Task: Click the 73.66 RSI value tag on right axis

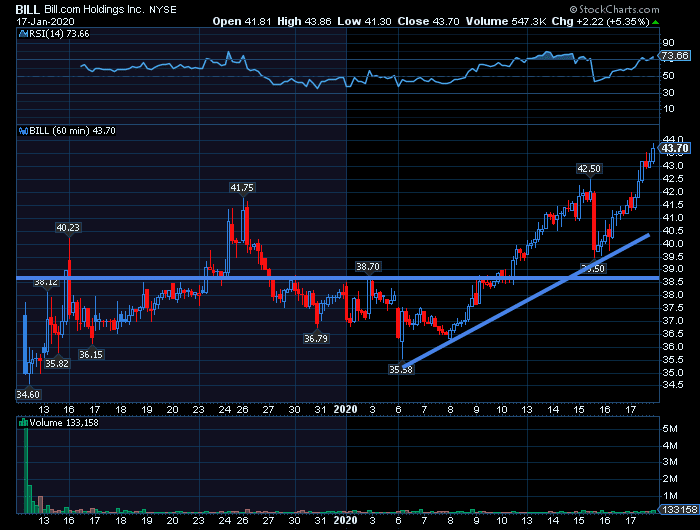Action: (x=675, y=55)
